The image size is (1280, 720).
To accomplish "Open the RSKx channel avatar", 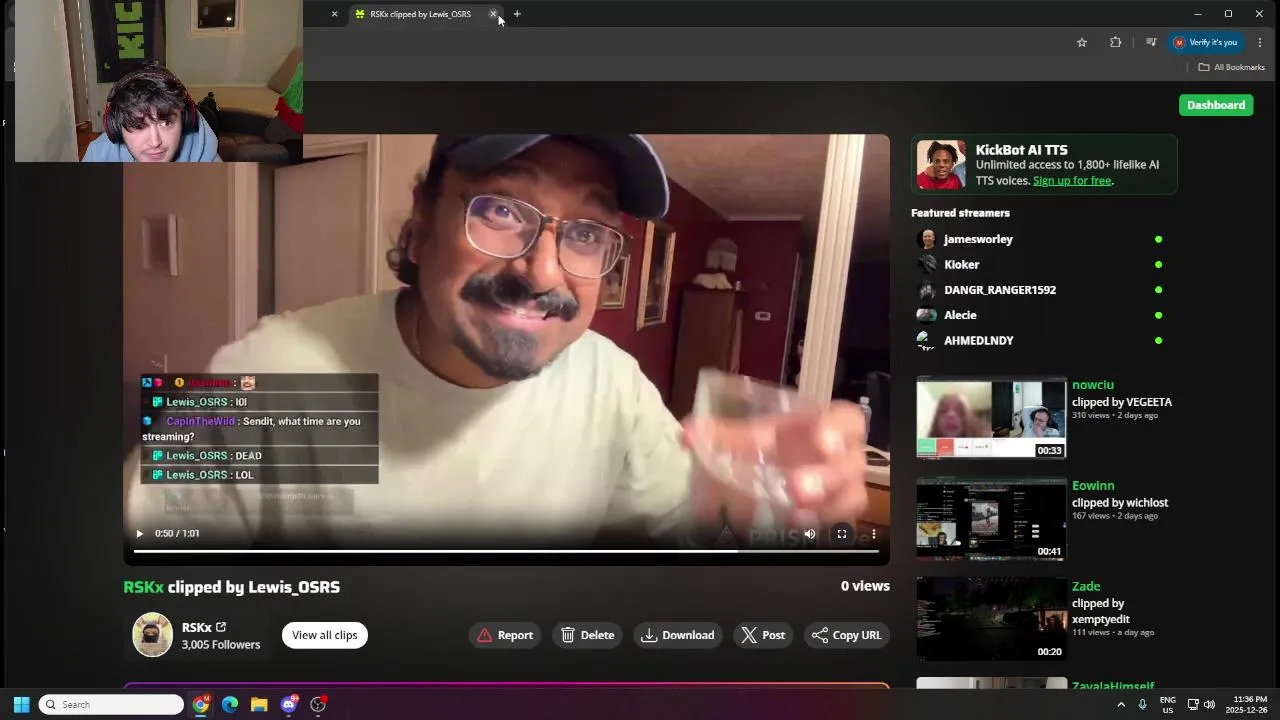I will [153, 635].
